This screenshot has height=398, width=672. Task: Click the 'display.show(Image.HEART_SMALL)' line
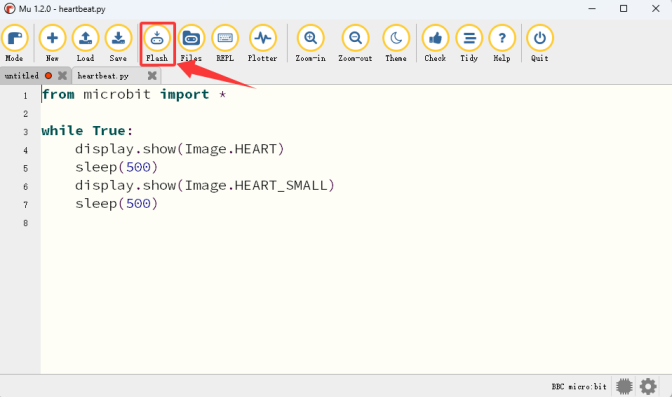(x=205, y=186)
